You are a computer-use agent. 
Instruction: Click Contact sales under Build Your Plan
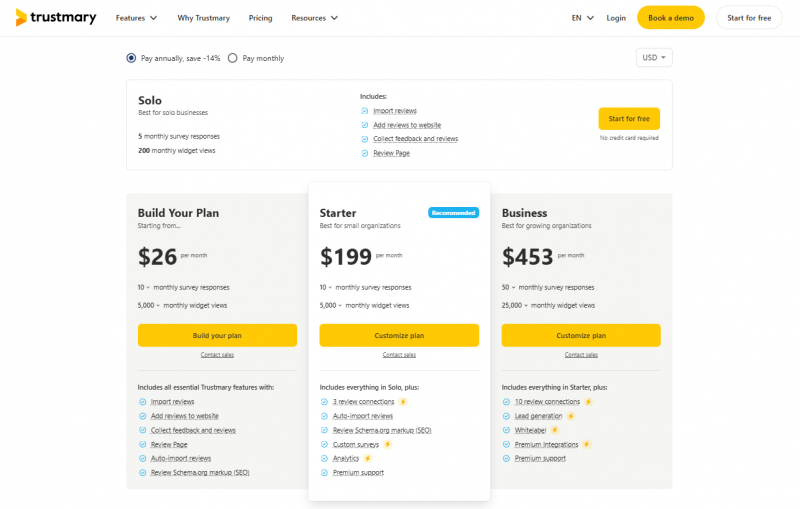(217, 355)
